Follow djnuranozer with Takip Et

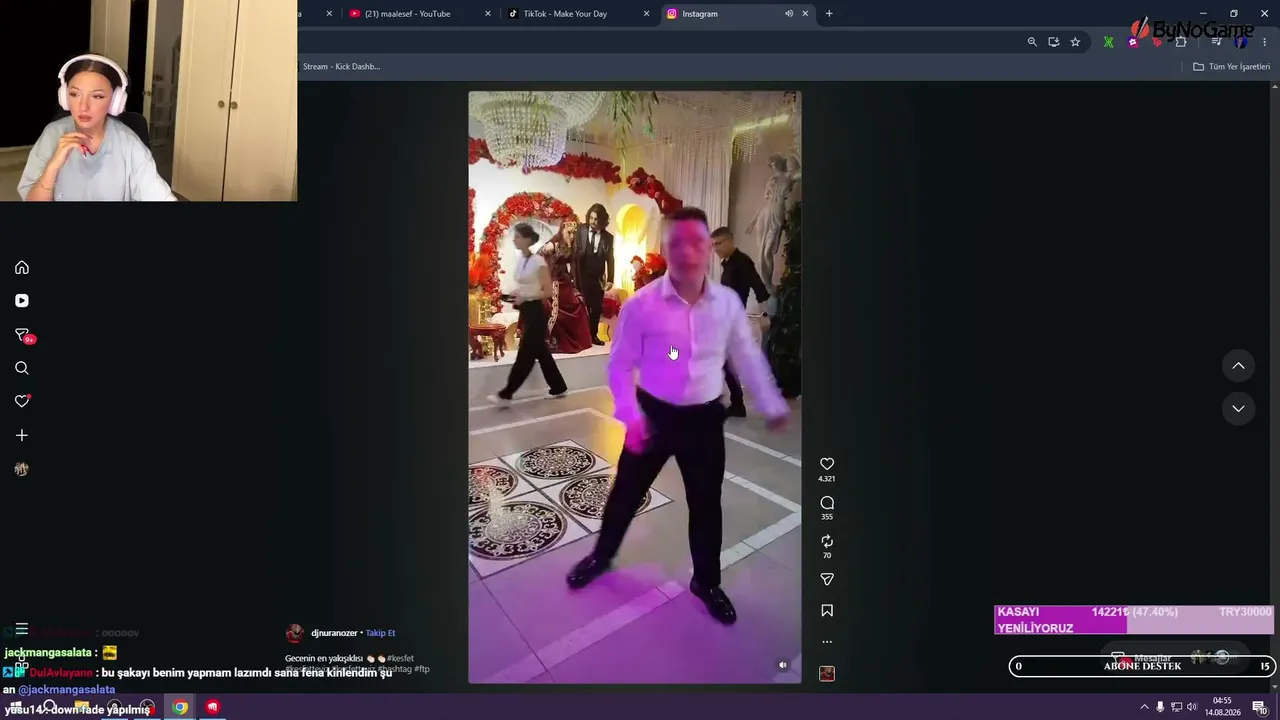(x=380, y=633)
